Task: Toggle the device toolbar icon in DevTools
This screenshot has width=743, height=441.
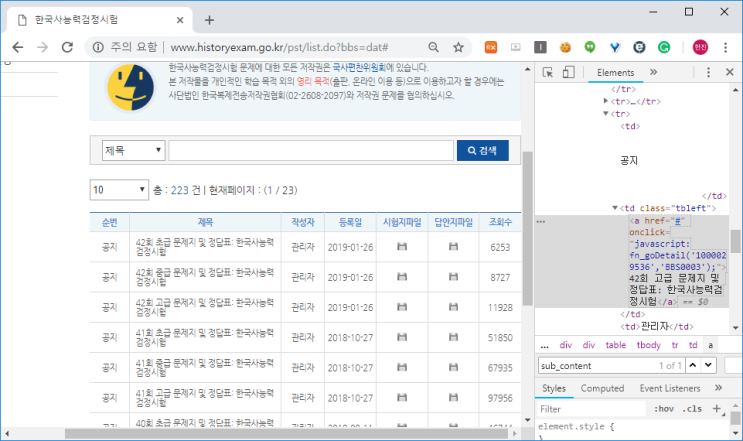Action: pos(567,72)
